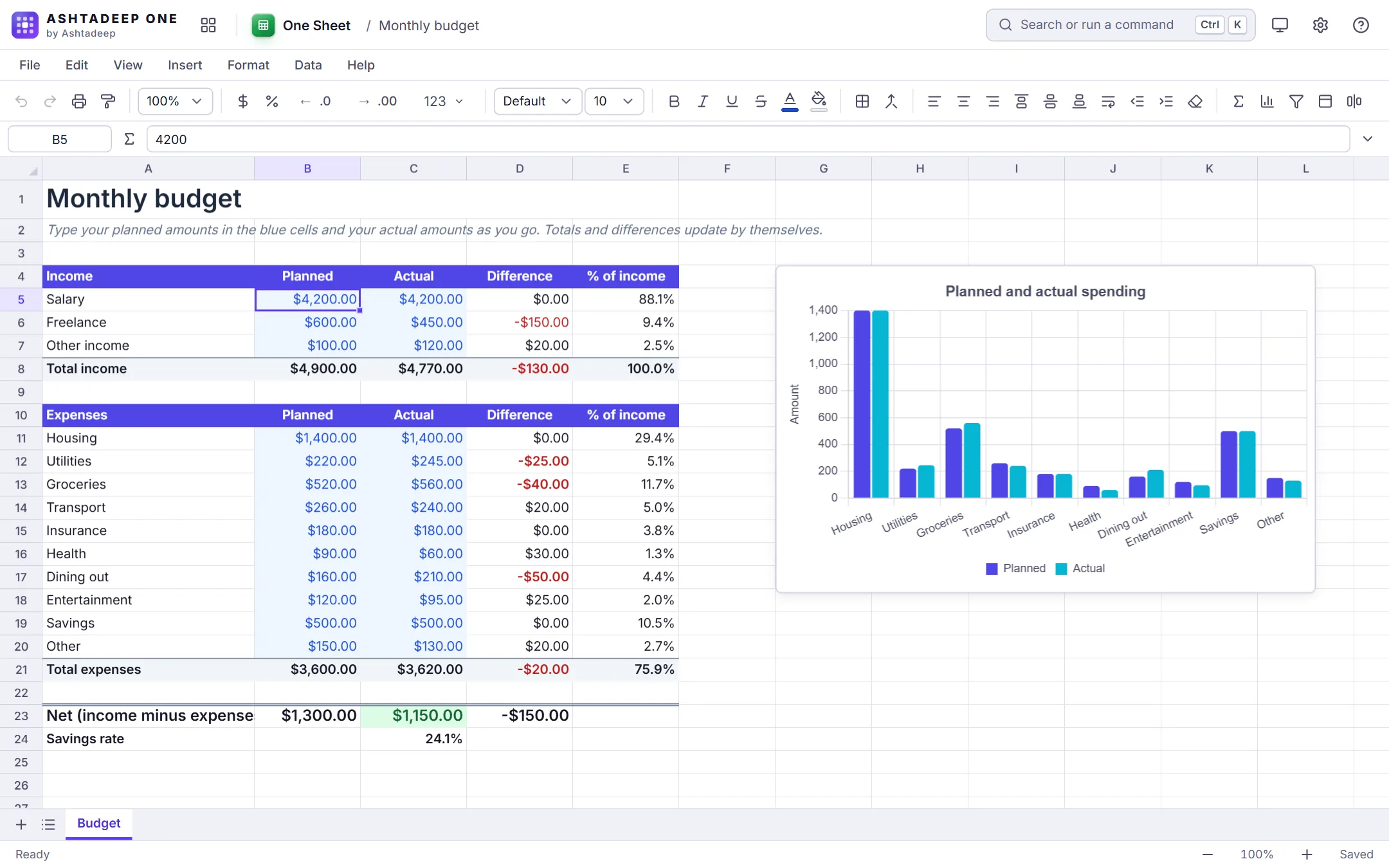Align text right icon
1389x868 pixels.
[992, 101]
